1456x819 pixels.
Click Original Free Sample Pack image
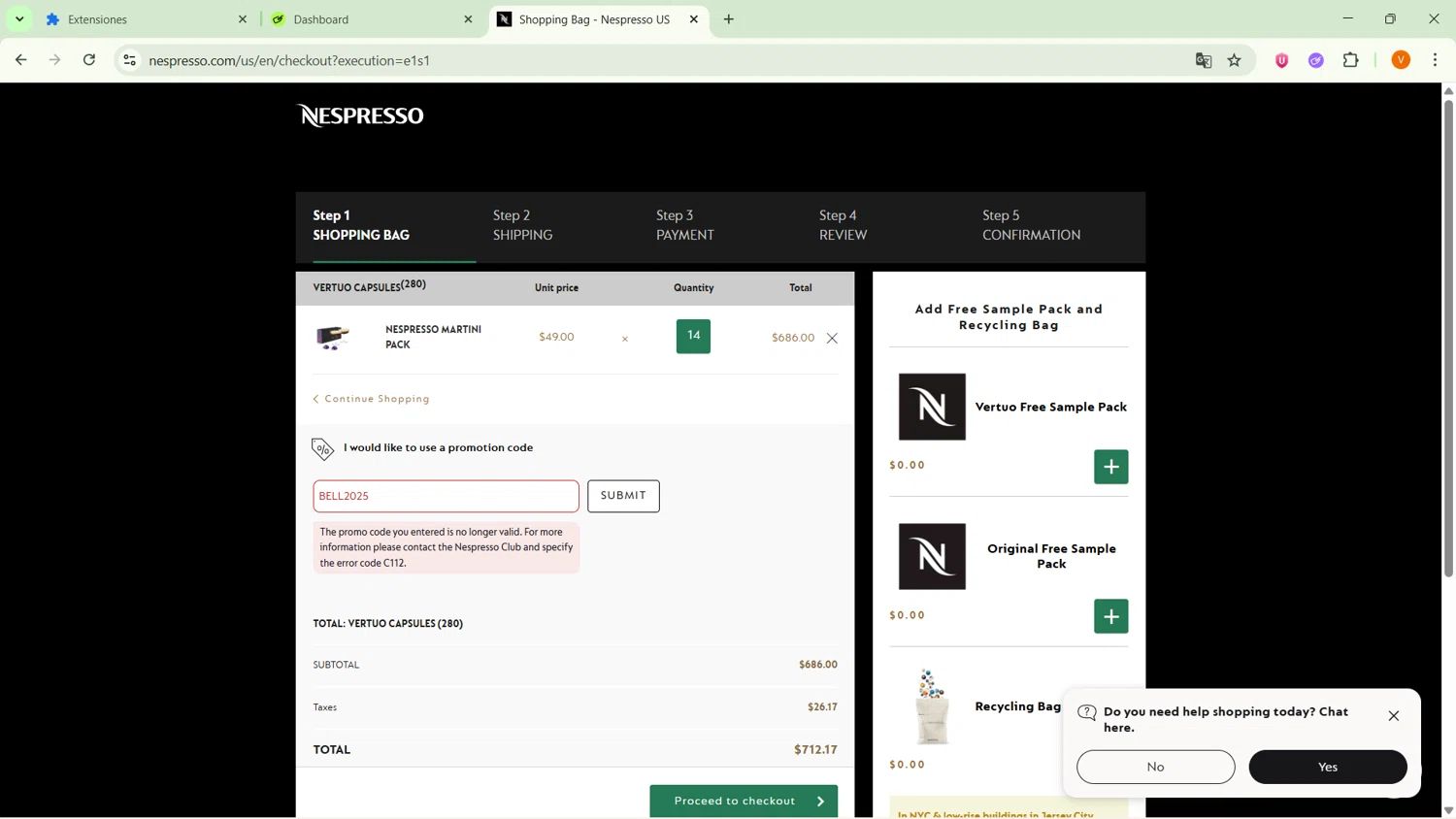coord(932,557)
